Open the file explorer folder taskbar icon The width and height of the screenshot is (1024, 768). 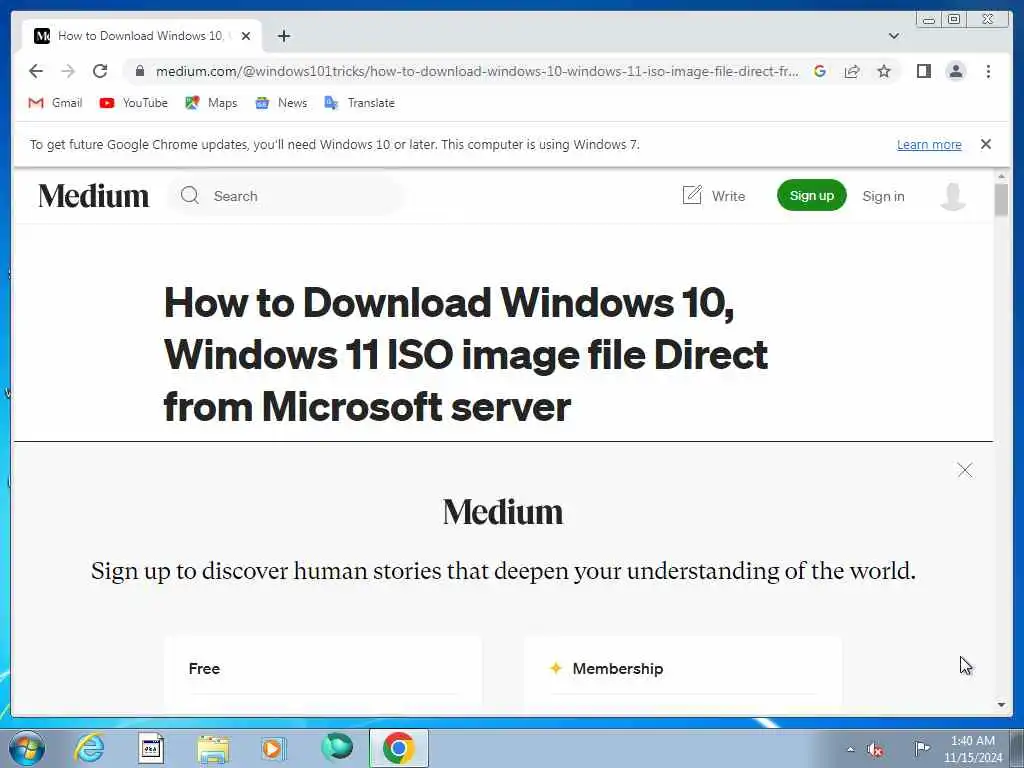tap(213, 749)
